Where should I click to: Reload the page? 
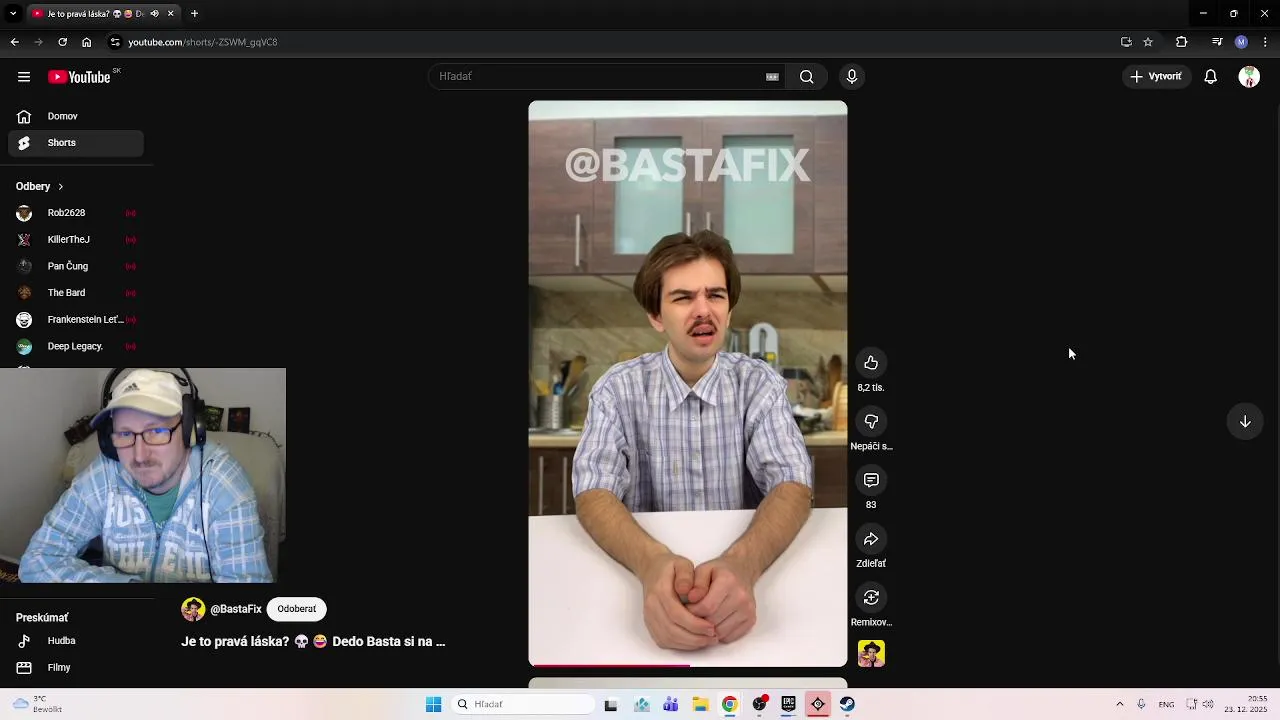tap(62, 42)
